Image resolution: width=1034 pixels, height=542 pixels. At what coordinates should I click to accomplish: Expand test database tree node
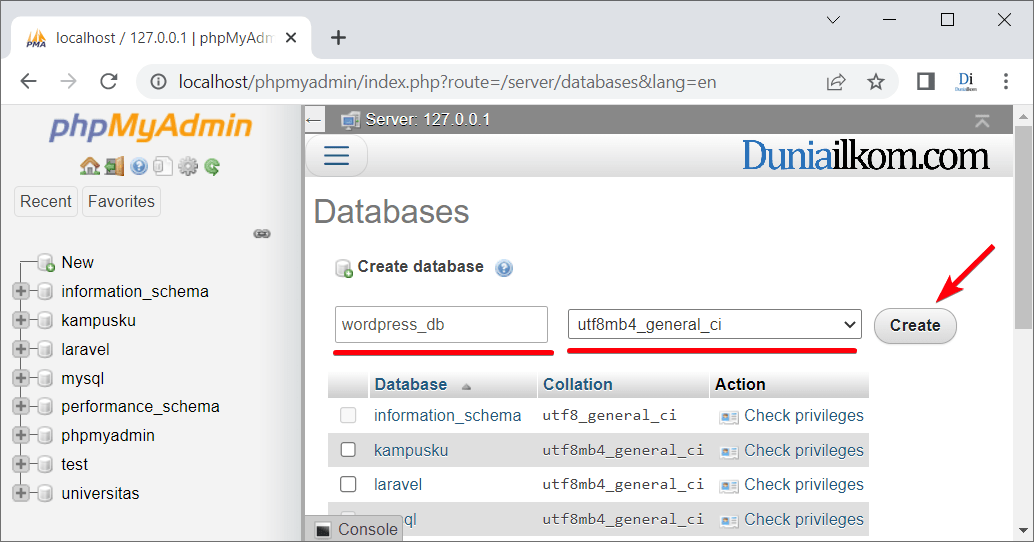[20, 464]
